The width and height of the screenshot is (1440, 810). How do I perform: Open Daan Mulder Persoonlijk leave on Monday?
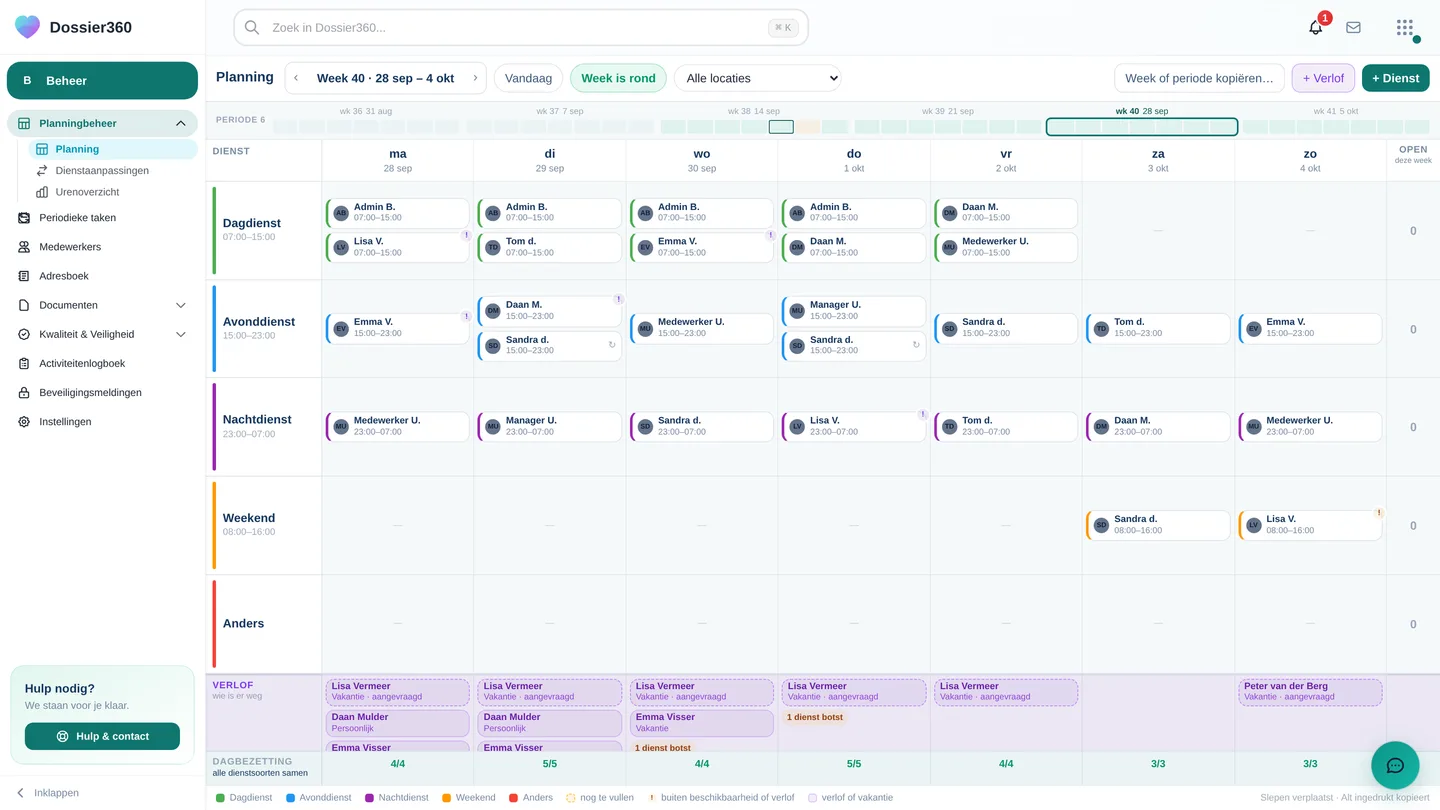click(x=397, y=723)
